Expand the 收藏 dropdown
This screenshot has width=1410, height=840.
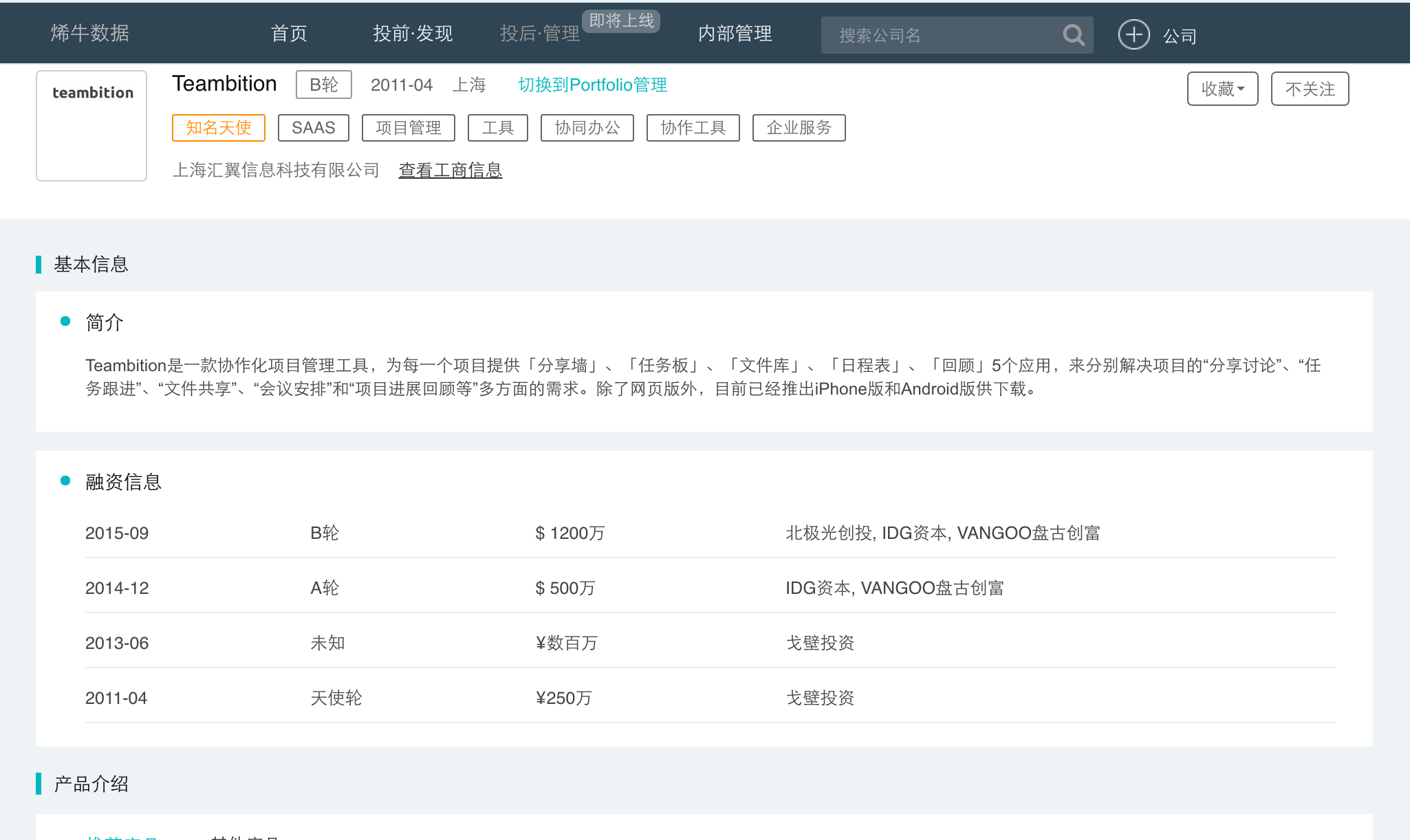(x=1222, y=89)
